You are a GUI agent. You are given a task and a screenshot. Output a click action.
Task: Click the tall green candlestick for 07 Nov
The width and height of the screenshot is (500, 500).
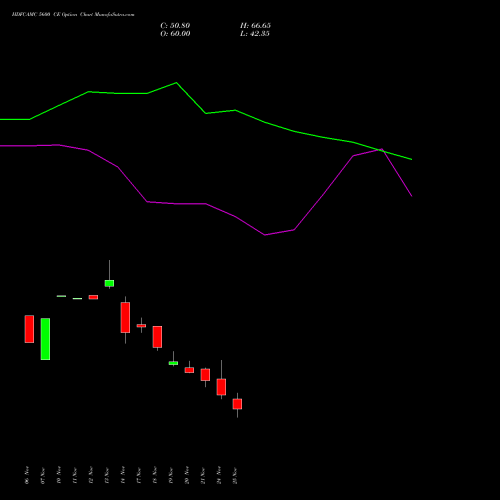pyautogui.click(x=45, y=339)
